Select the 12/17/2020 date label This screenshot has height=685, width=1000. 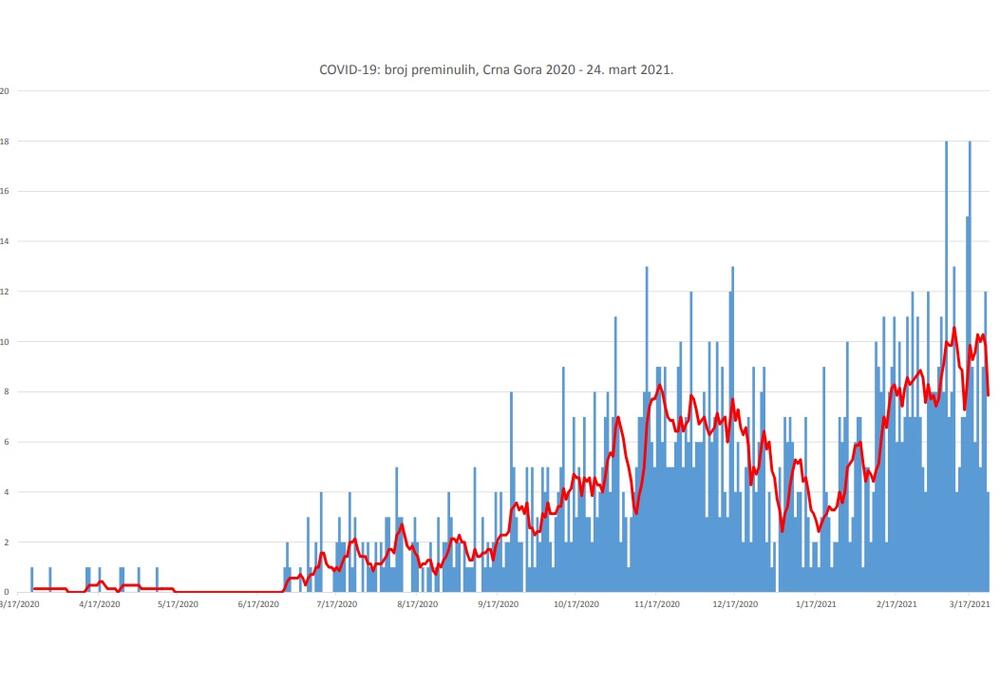(x=736, y=604)
